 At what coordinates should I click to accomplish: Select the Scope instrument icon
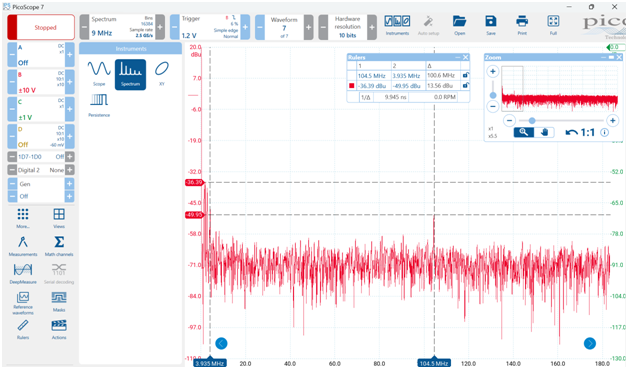coord(99,73)
